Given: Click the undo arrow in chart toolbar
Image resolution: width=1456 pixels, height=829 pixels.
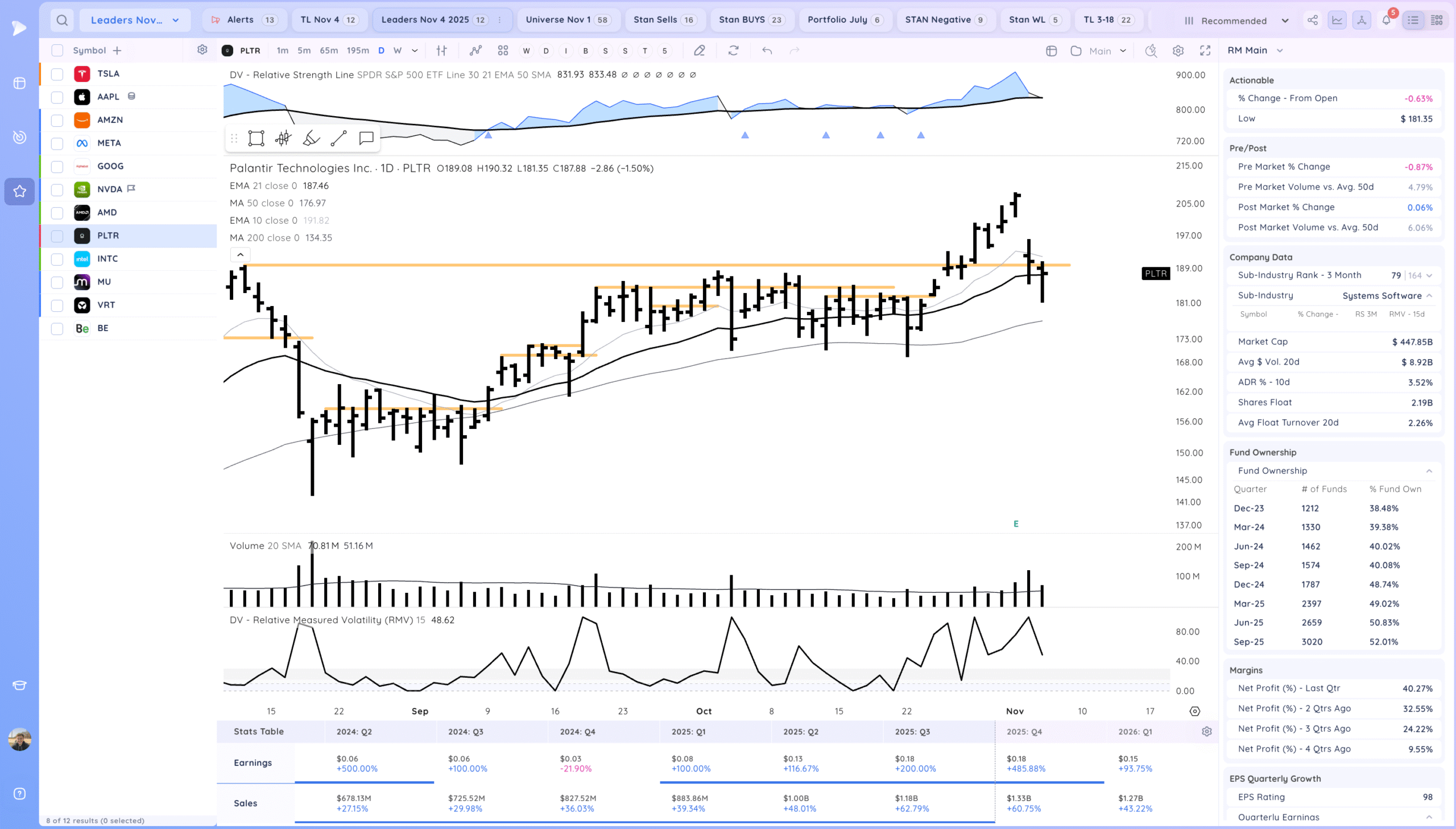Looking at the screenshot, I should 767,51.
